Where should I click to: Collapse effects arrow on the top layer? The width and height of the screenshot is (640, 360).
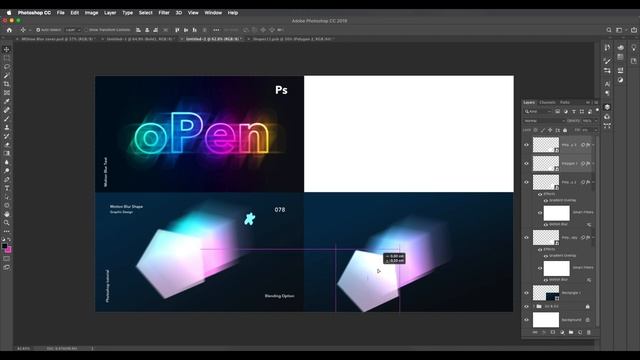pyautogui.click(x=593, y=145)
